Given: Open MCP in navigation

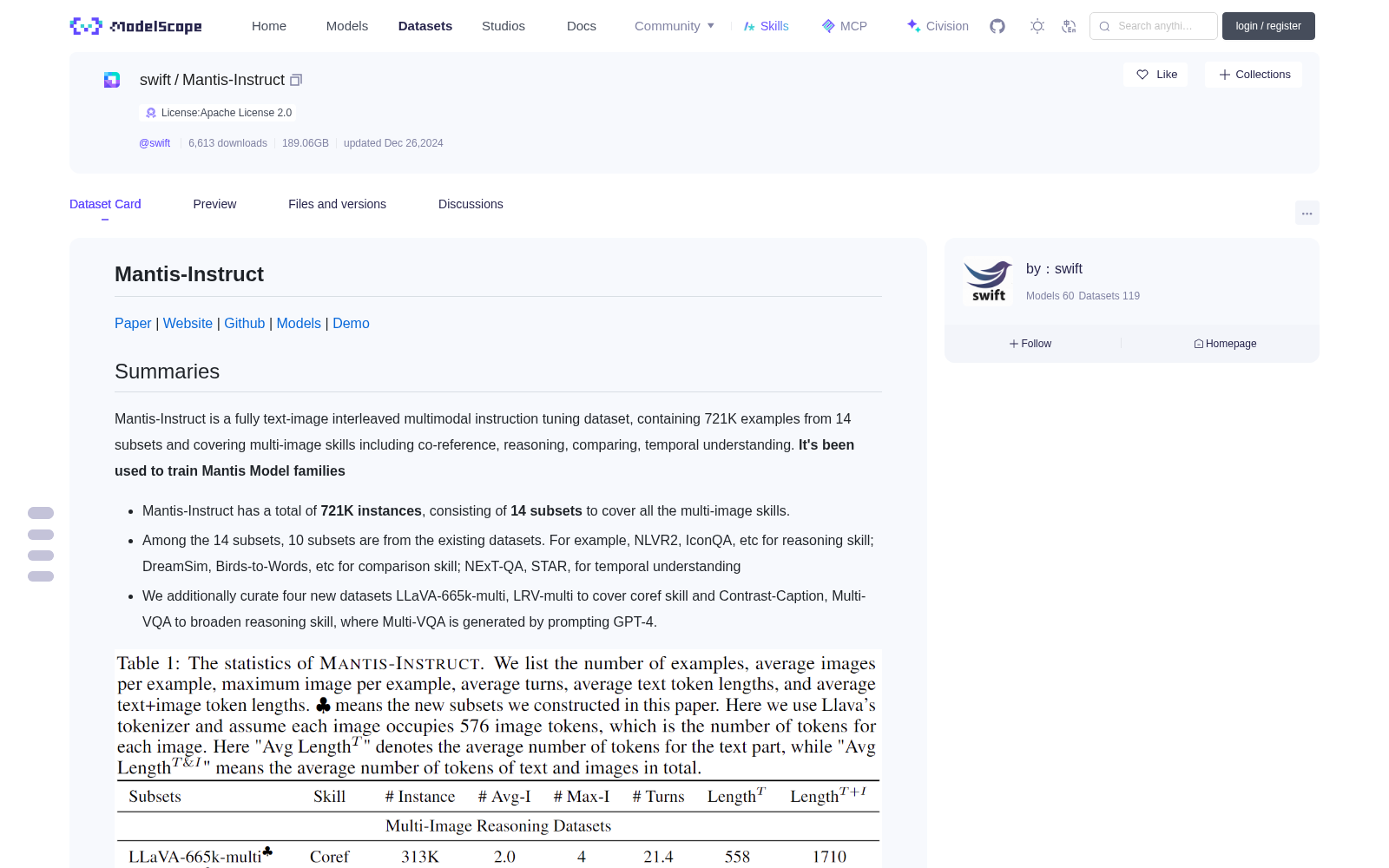Looking at the screenshot, I should point(845,26).
